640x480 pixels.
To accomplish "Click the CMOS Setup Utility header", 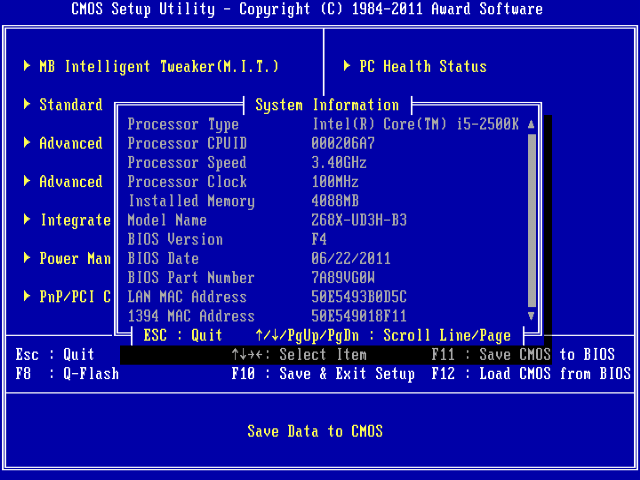I will [x=307, y=9].
